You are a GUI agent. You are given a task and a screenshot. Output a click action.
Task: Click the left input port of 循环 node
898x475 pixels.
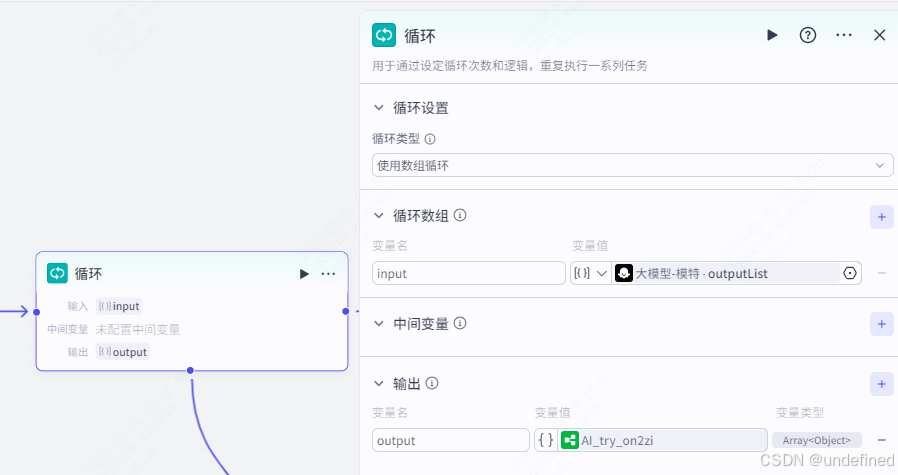[37, 312]
